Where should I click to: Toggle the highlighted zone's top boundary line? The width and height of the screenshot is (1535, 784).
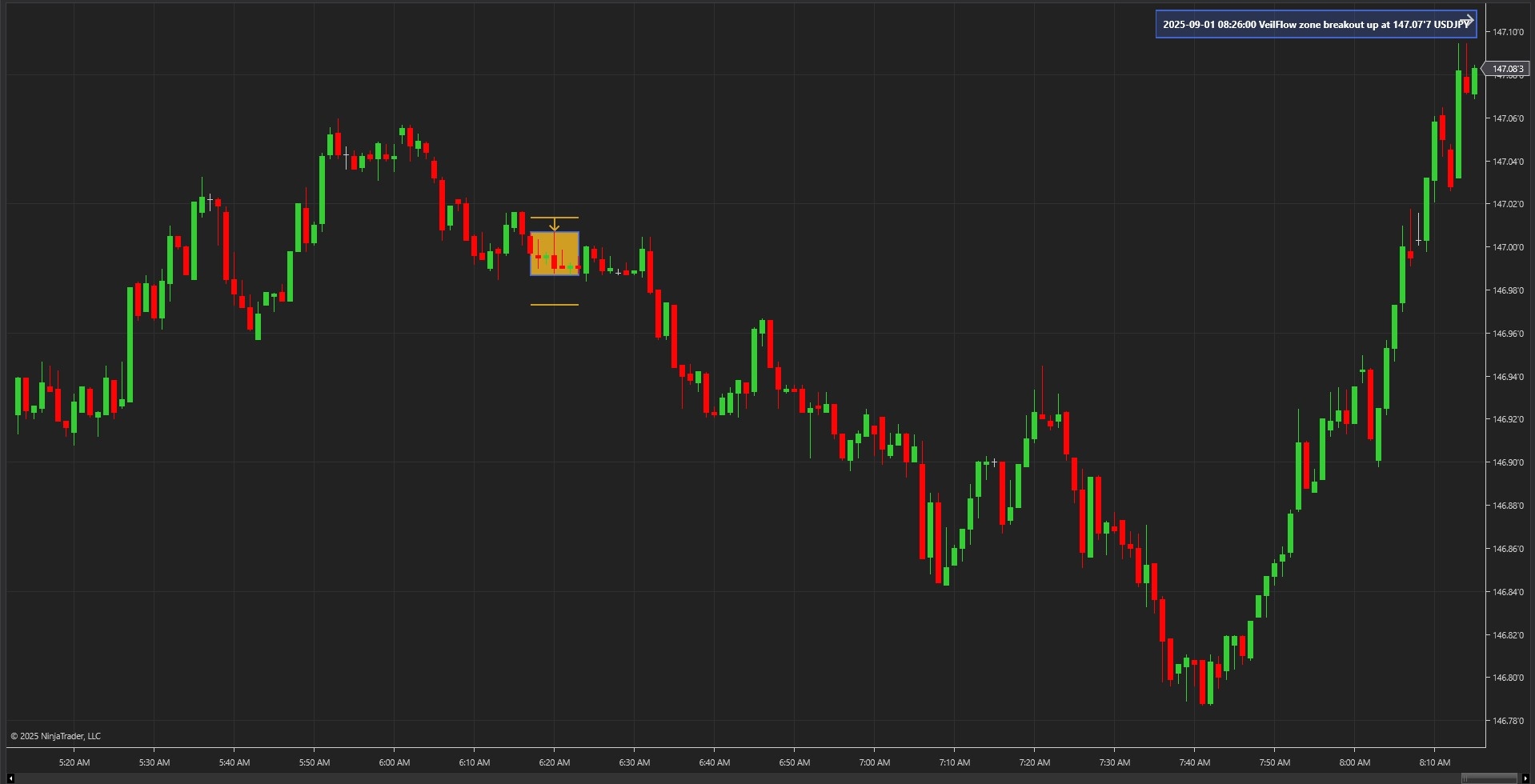[x=554, y=216]
